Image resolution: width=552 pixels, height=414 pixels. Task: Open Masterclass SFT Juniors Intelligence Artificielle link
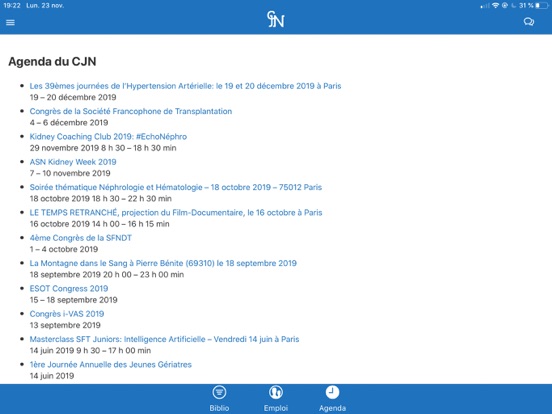pos(164,339)
